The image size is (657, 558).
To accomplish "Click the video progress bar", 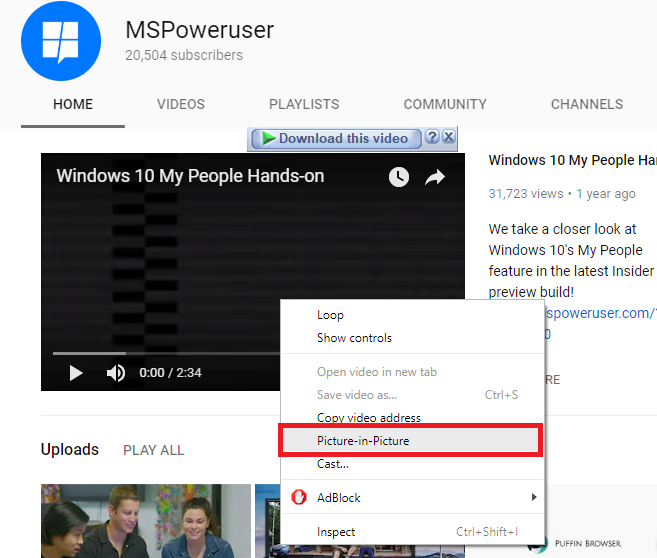I will click(166, 354).
